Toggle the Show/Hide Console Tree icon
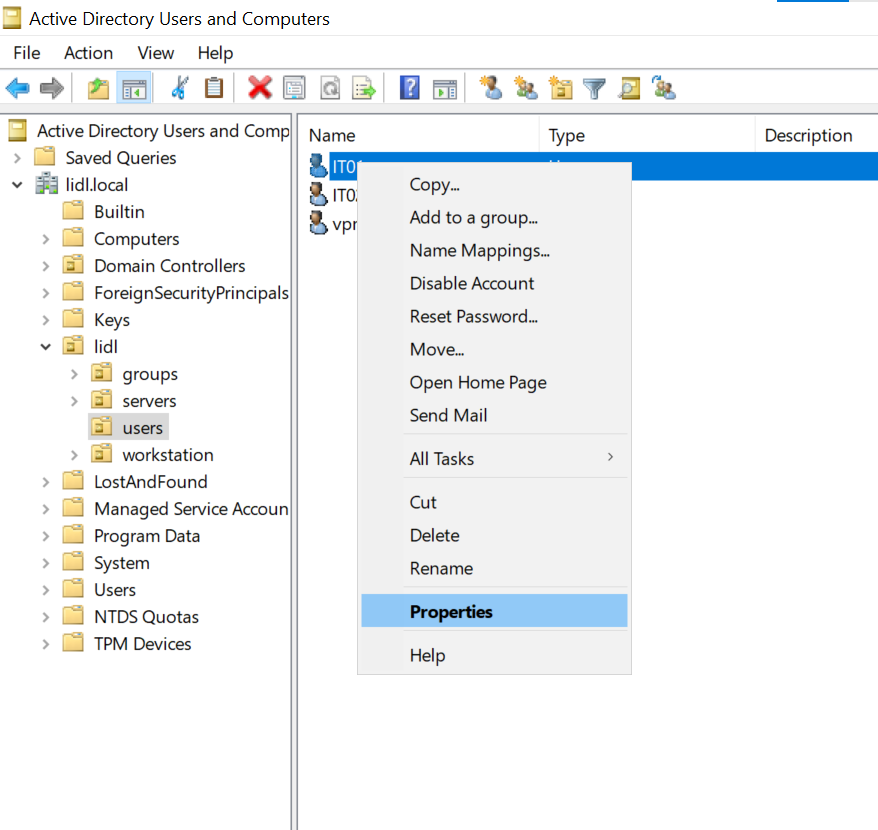 tap(134, 88)
